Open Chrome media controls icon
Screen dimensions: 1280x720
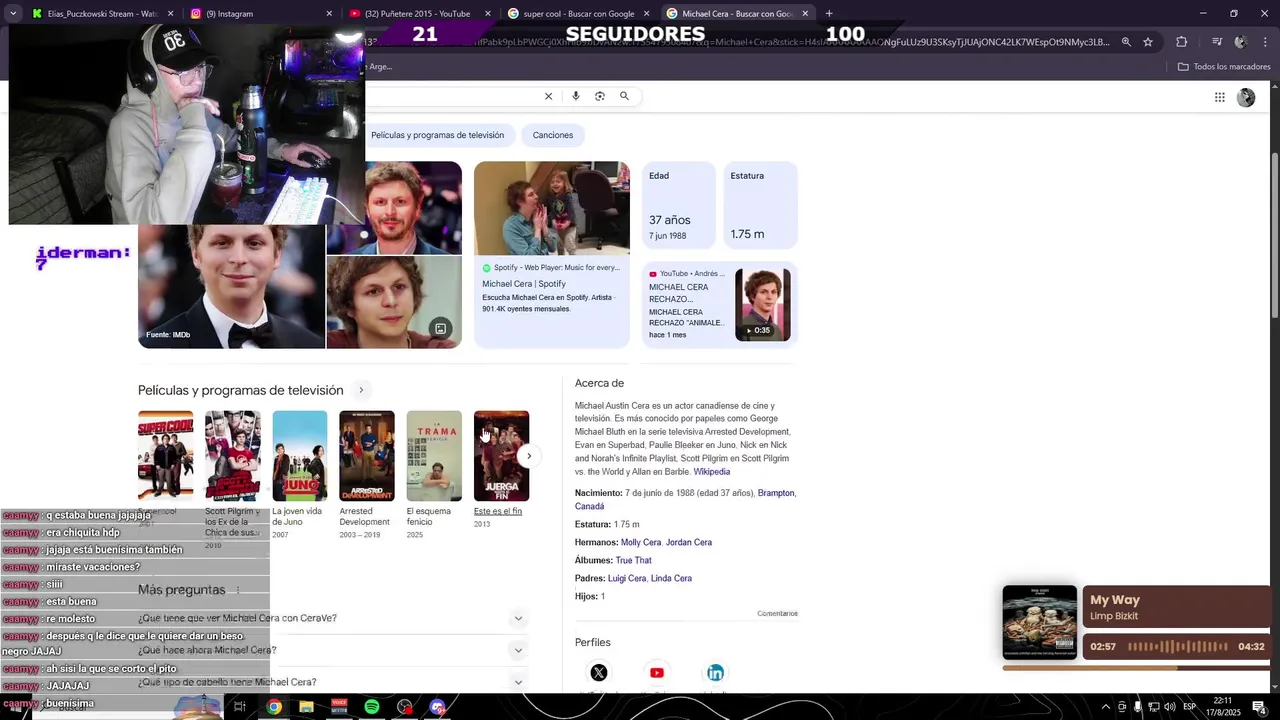(x=1217, y=42)
